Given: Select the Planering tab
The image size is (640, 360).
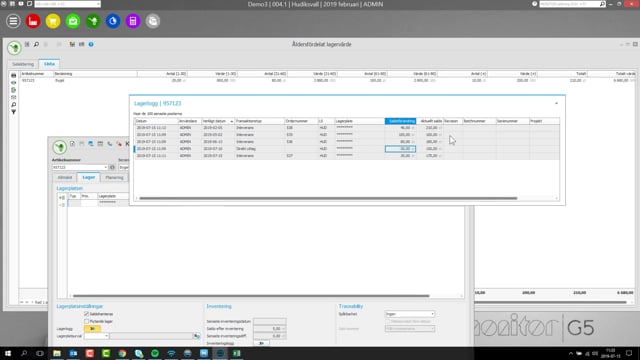Looking at the screenshot, I should (x=114, y=178).
